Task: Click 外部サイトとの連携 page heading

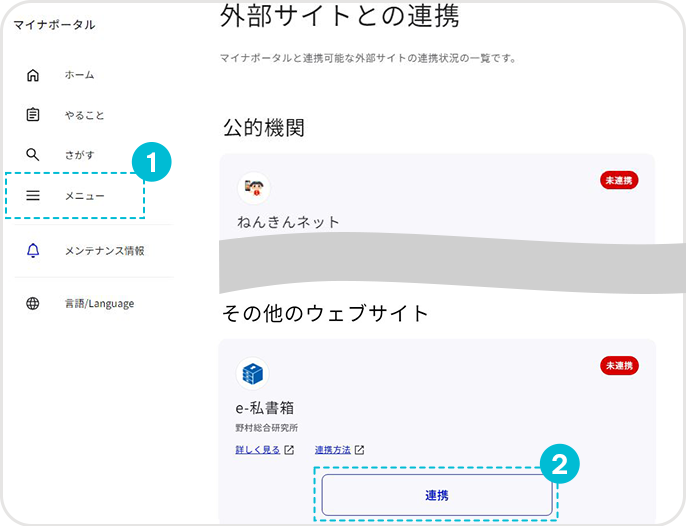Action: [x=340, y=16]
